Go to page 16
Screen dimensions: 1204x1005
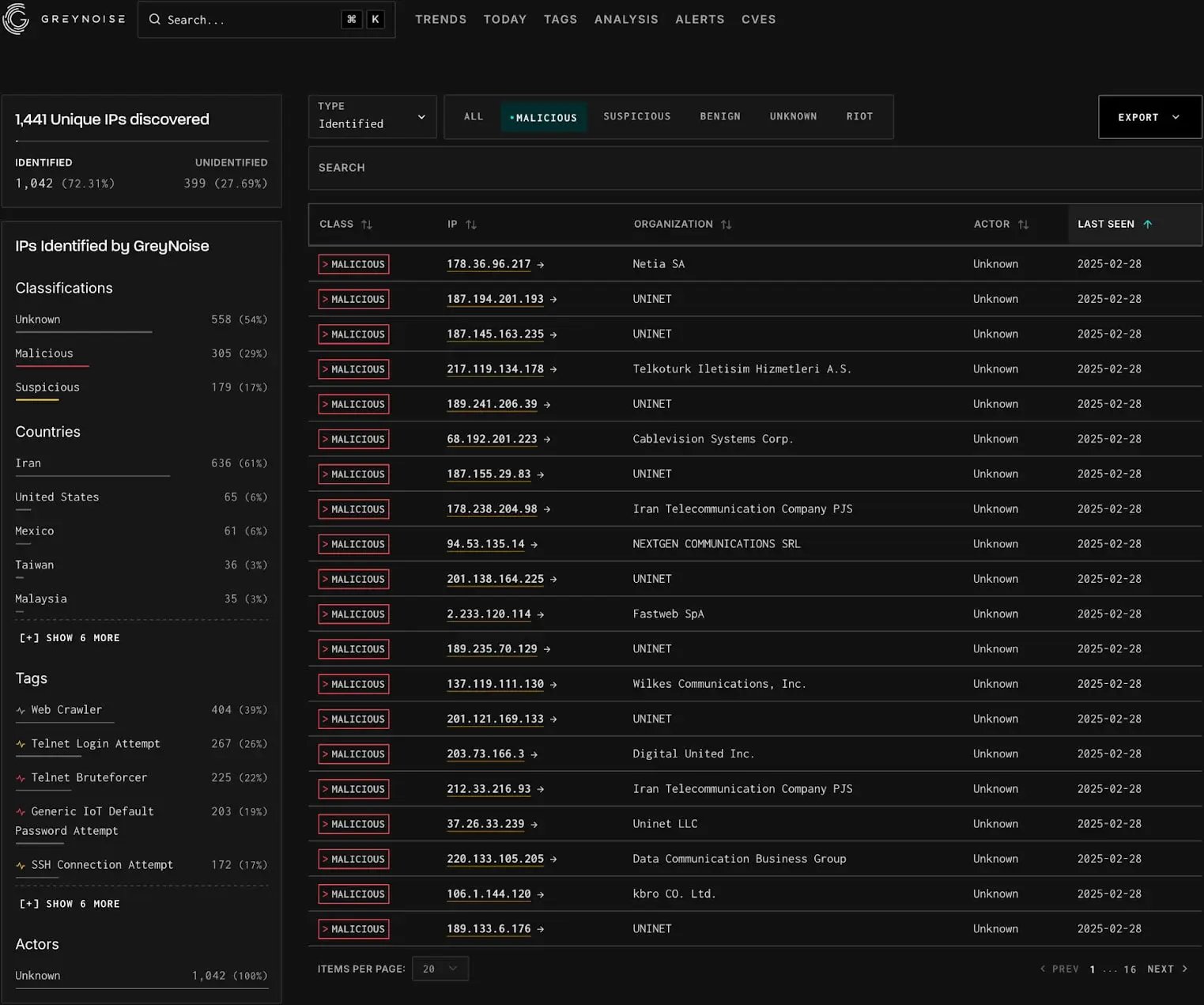click(x=1130, y=969)
